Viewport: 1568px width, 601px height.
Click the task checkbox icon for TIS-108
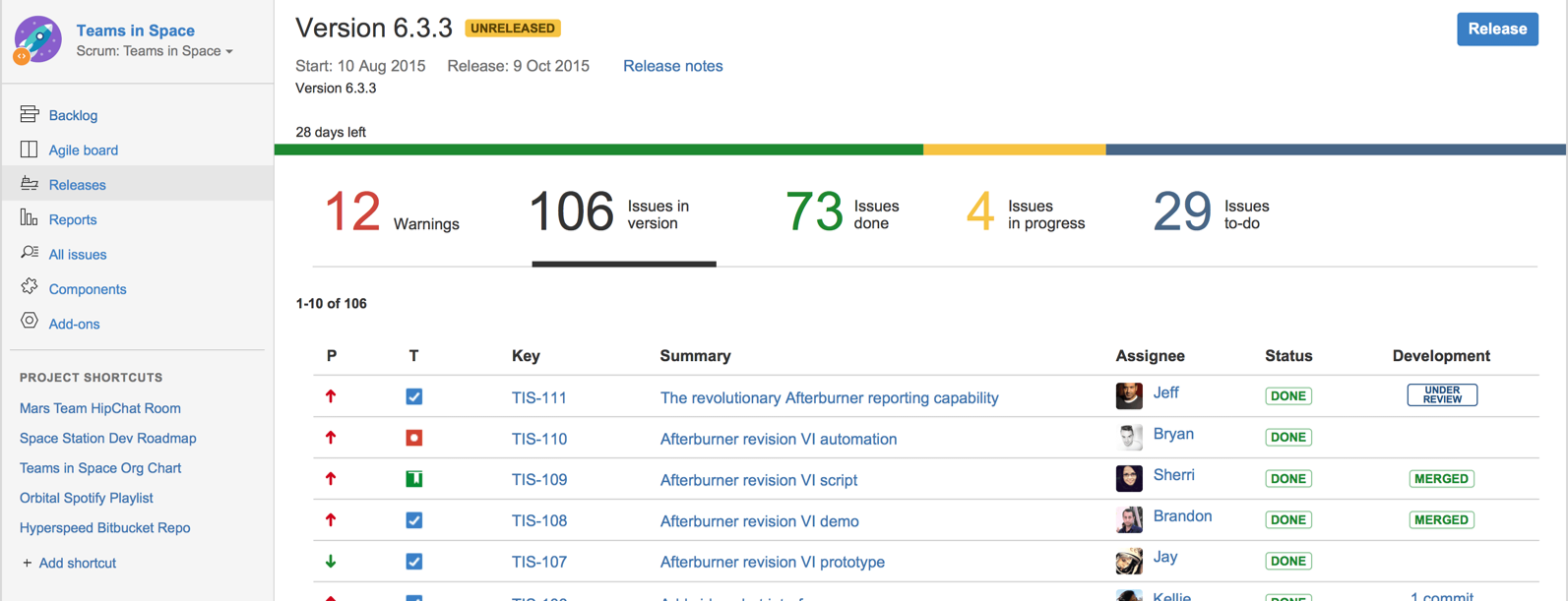(x=413, y=520)
